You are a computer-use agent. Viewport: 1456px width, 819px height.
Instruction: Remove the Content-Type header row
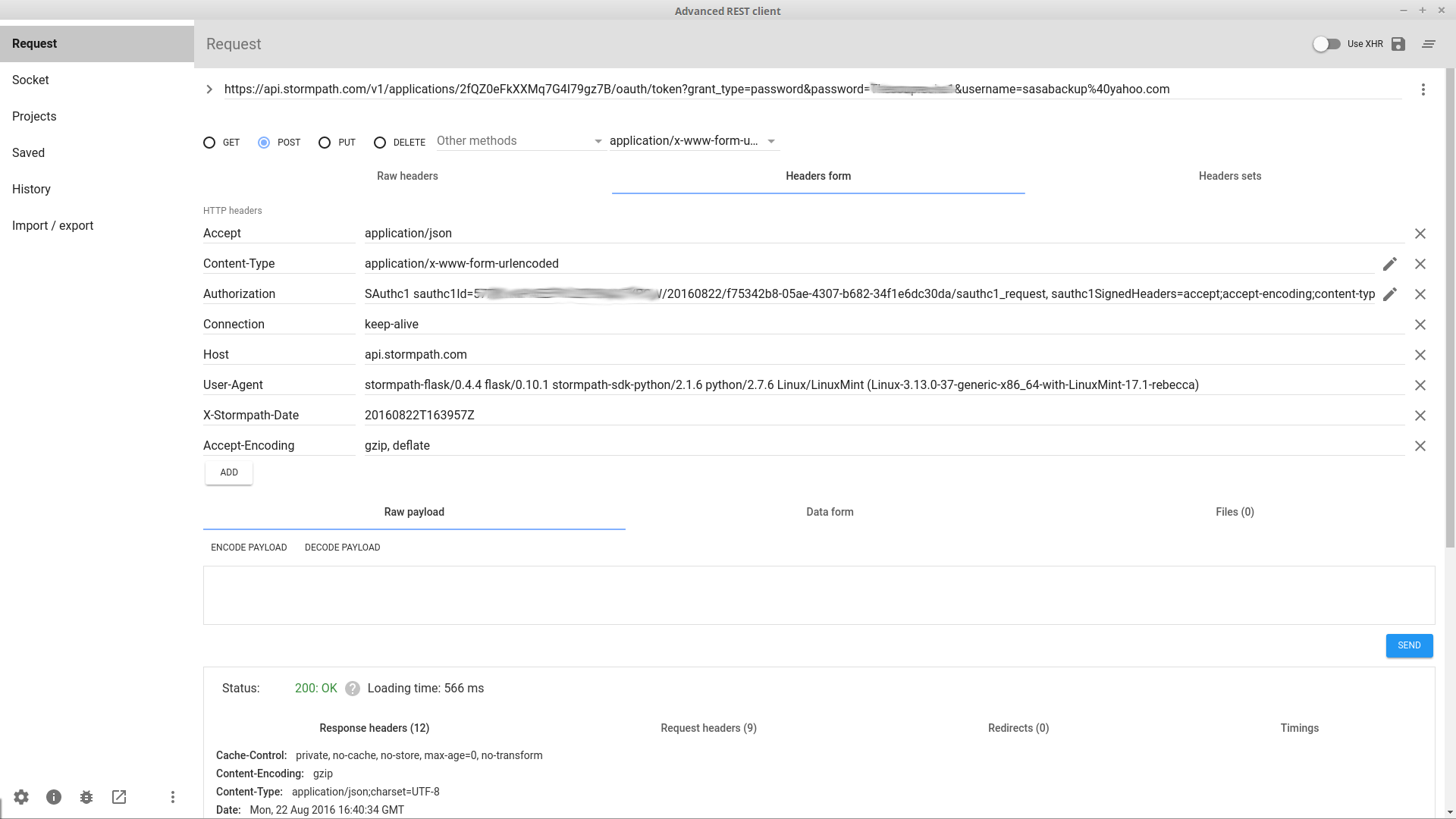[1420, 264]
